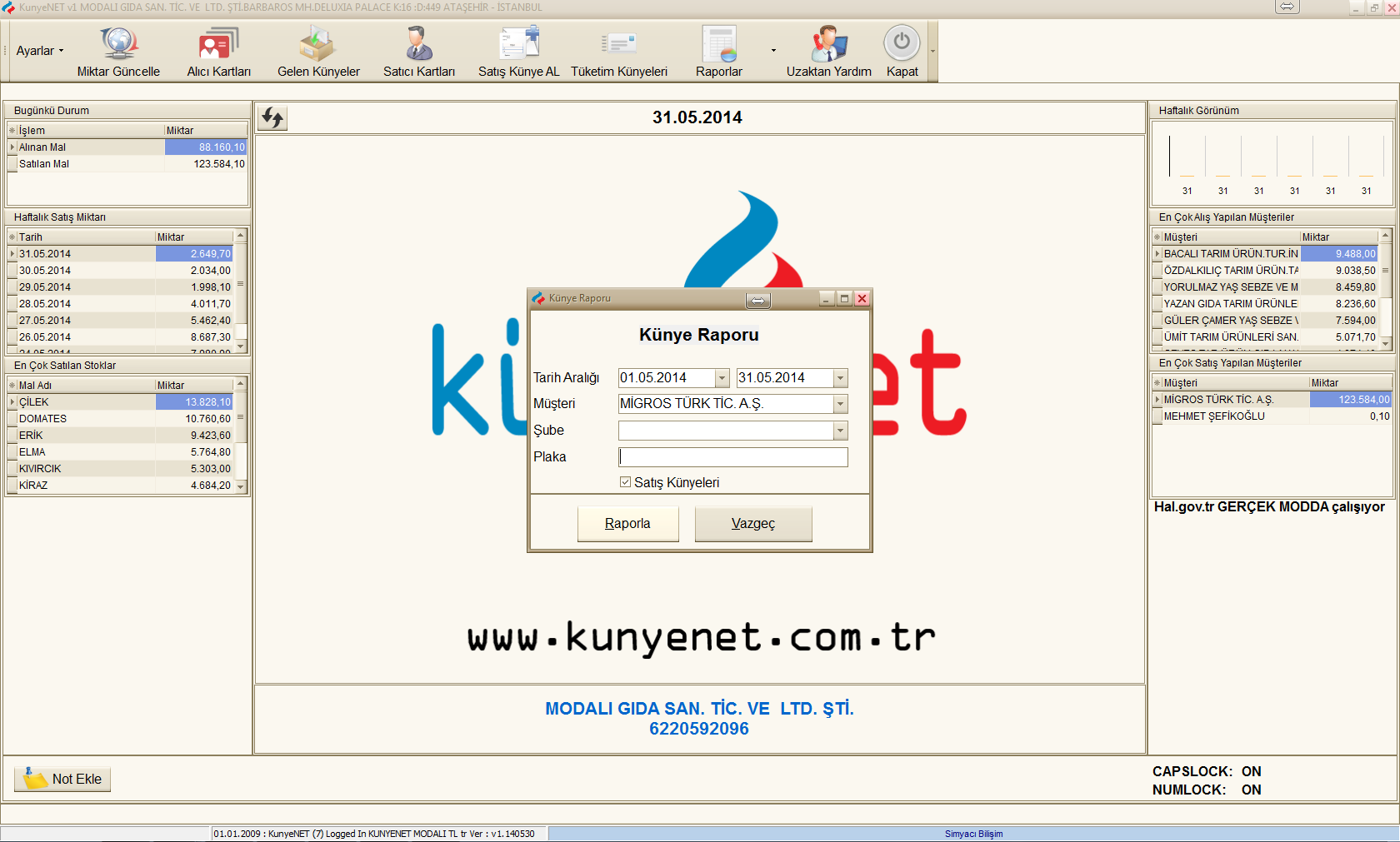Select the YORULMAZ YAŞ SEBZE customer row
The width and height of the screenshot is (1400, 842).
tap(1265, 287)
